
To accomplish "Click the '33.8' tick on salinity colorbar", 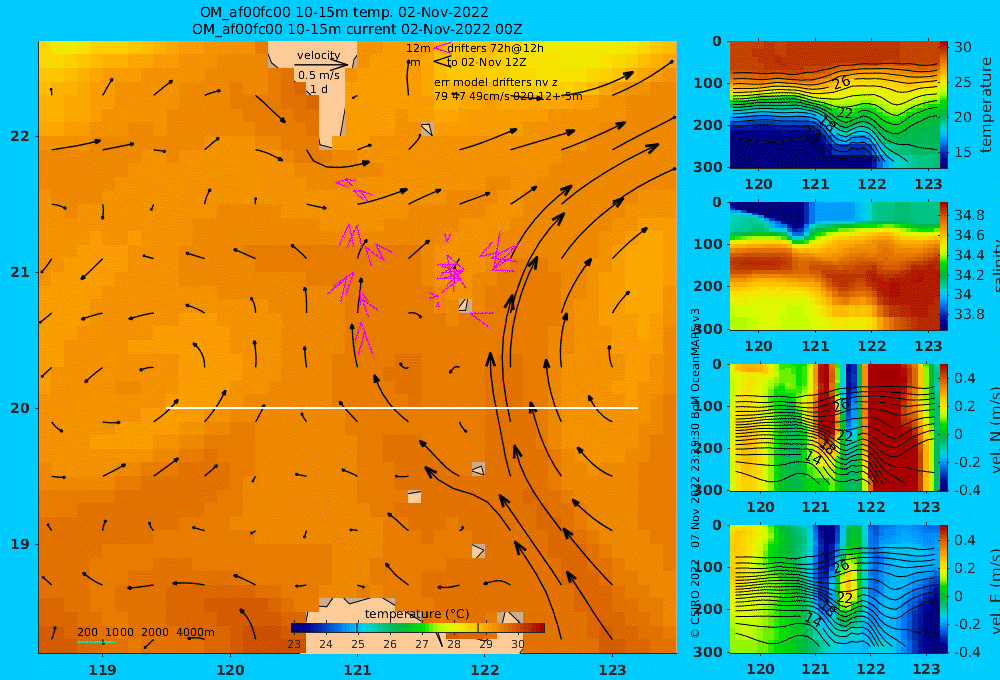I will tap(969, 314).
